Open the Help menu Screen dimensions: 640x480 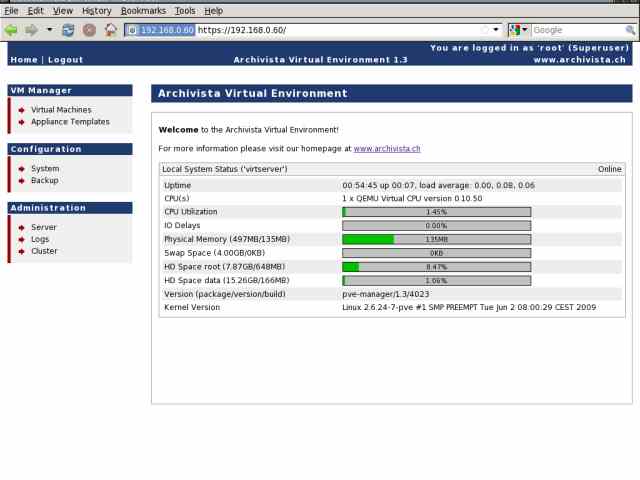(x=213, y=11)
